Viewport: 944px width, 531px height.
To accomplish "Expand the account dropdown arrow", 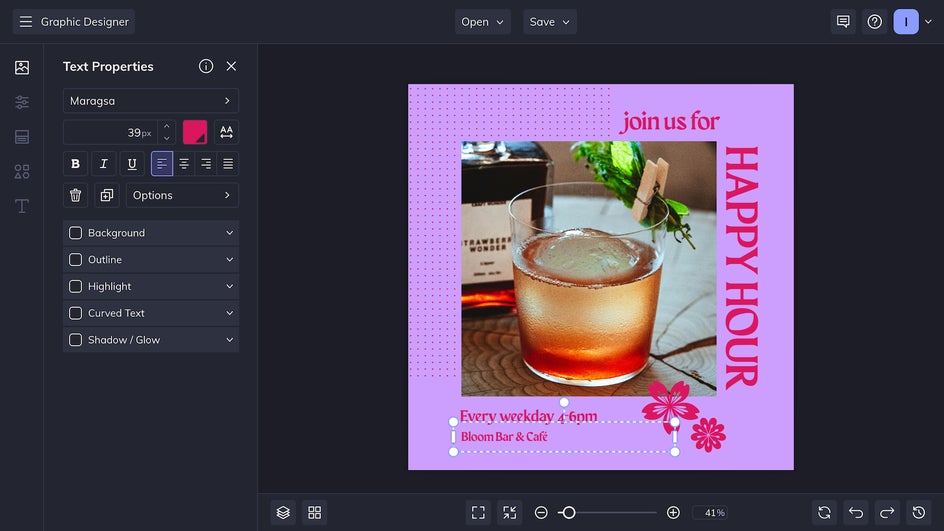I will point(928,22).
